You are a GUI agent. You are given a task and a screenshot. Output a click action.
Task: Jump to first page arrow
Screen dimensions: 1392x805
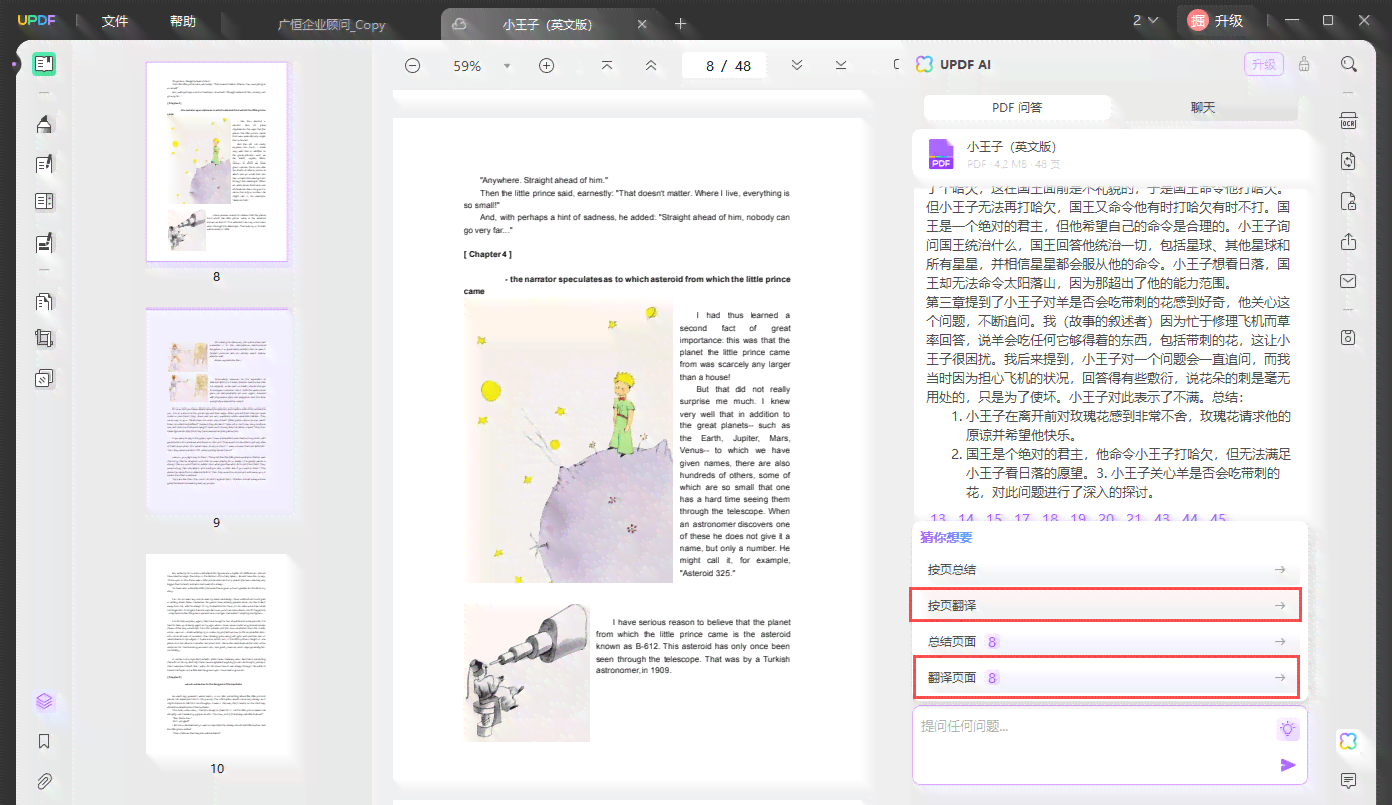click(607, 65)
